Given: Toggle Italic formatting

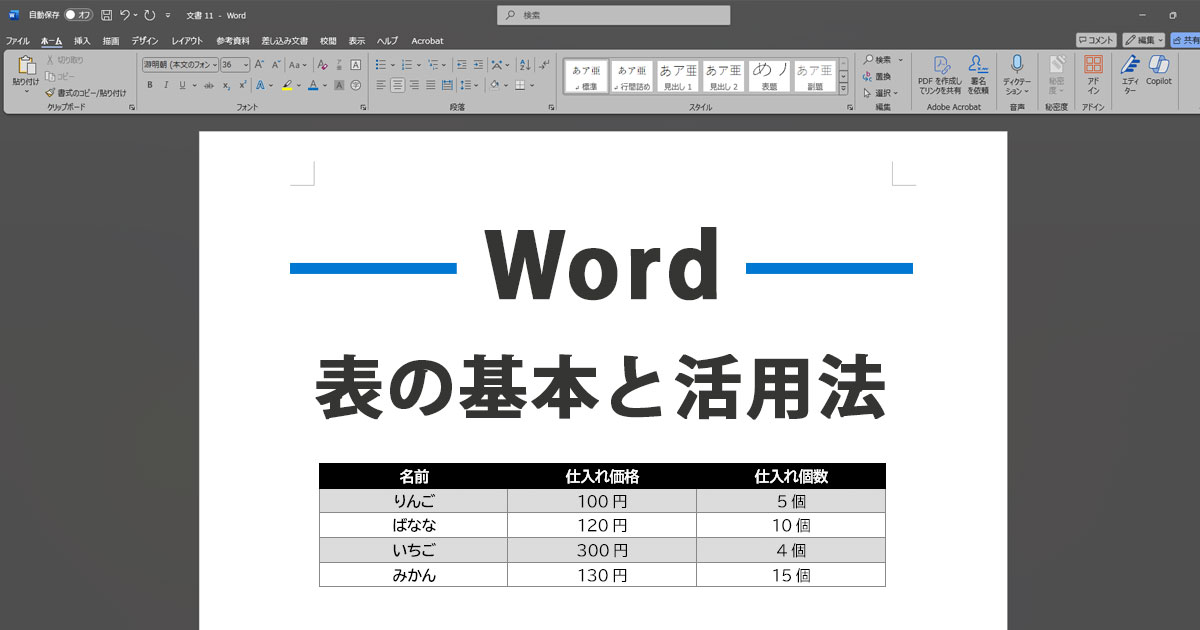Looking at the screenshot, I should click(164, 85).
